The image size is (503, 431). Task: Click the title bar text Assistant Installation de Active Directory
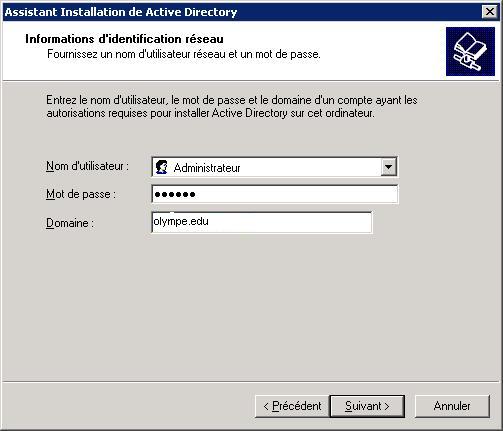pyautogui.click(x=121, y=12)
